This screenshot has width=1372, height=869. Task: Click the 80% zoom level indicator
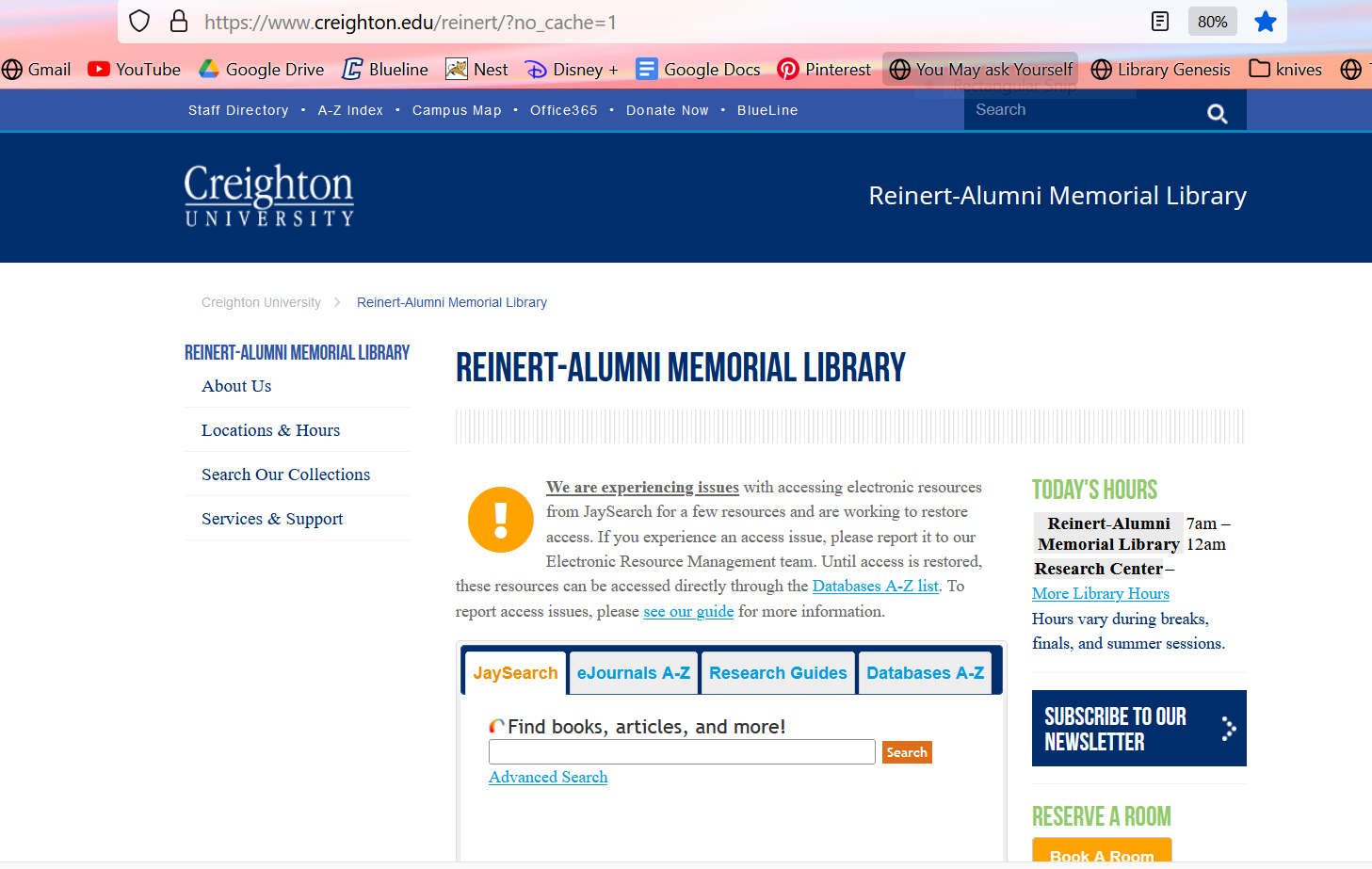[1213, 22]
